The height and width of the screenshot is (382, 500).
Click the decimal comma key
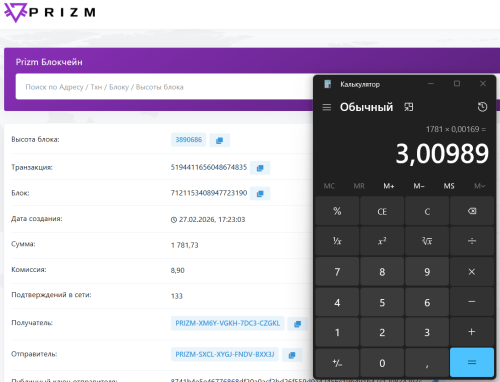pos(427,362)
